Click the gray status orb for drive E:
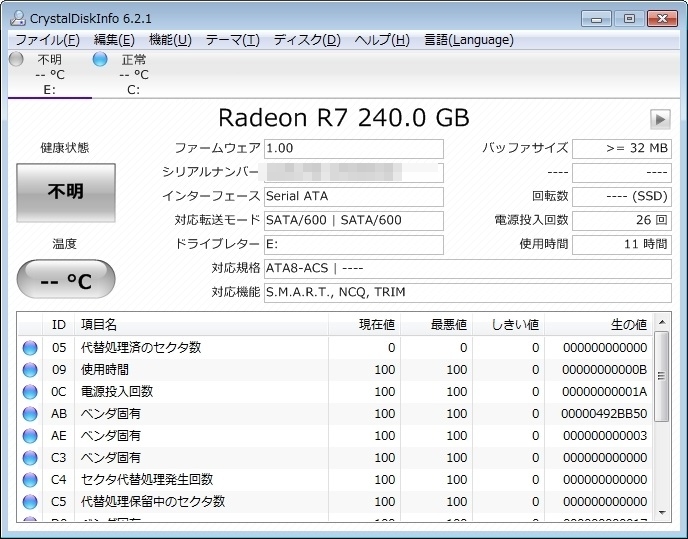This screenshot has width=688, height=539. coord(16,59)
